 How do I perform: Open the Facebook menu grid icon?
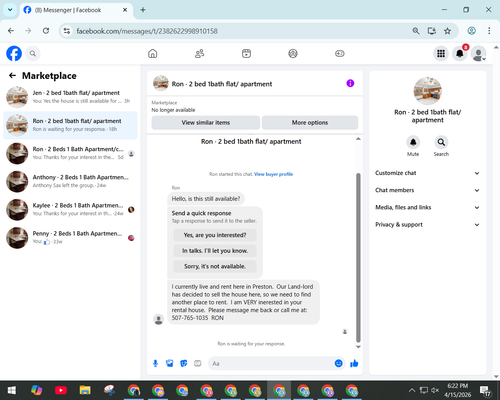(441, 53)
